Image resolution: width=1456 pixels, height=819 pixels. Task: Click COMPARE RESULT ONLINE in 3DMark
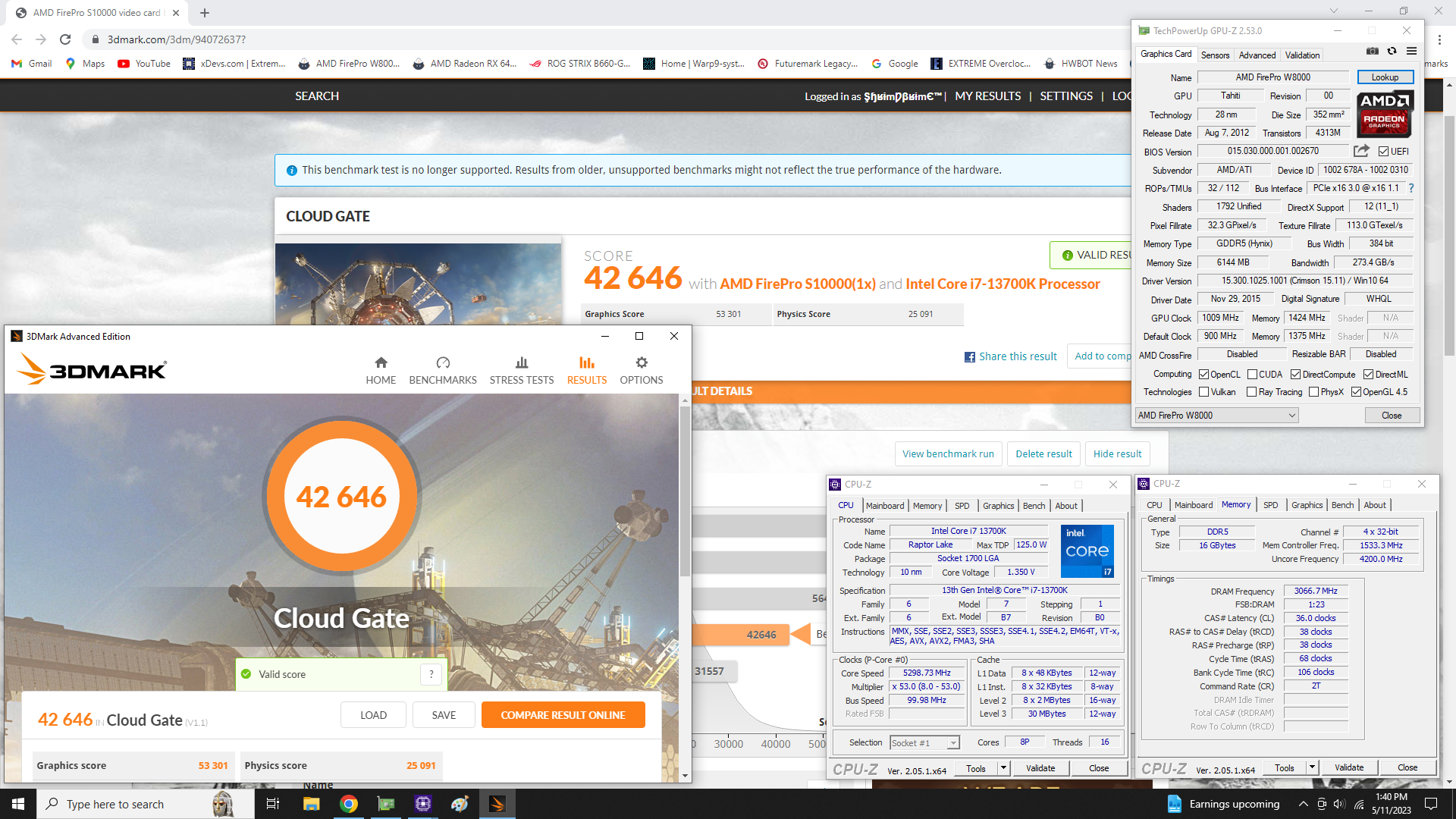point(563,715)
